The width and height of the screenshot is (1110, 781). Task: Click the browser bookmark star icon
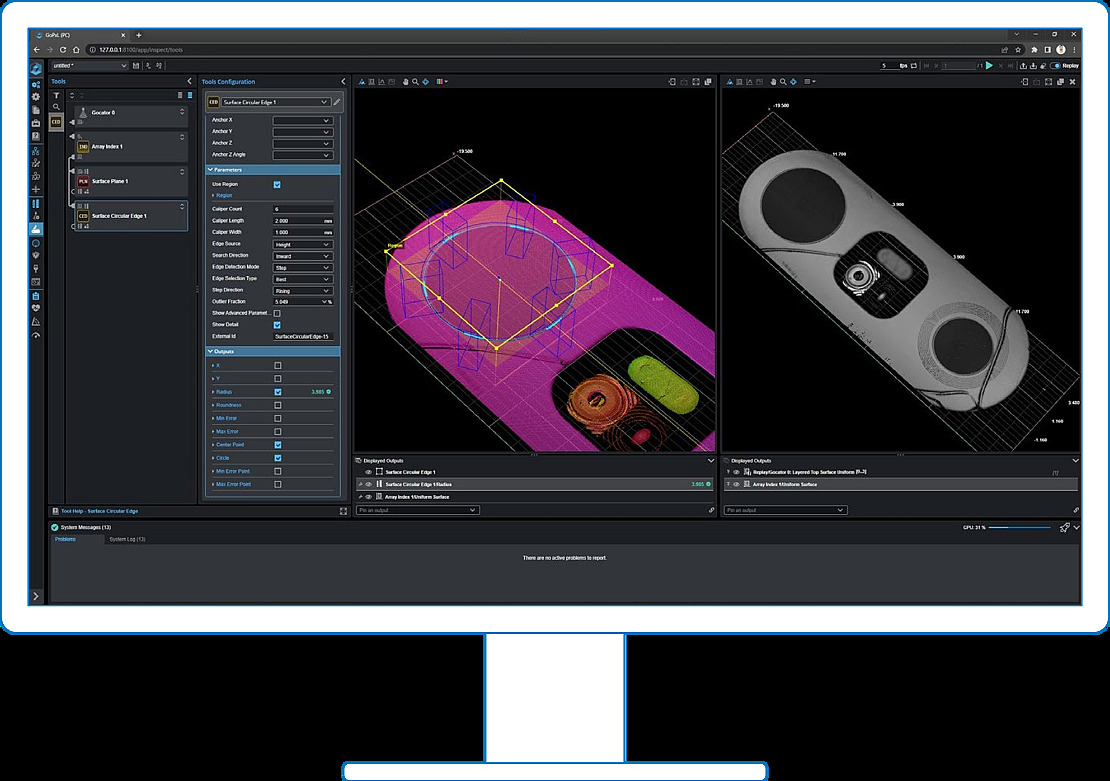pyautogui.click(x=1018, y=50)
